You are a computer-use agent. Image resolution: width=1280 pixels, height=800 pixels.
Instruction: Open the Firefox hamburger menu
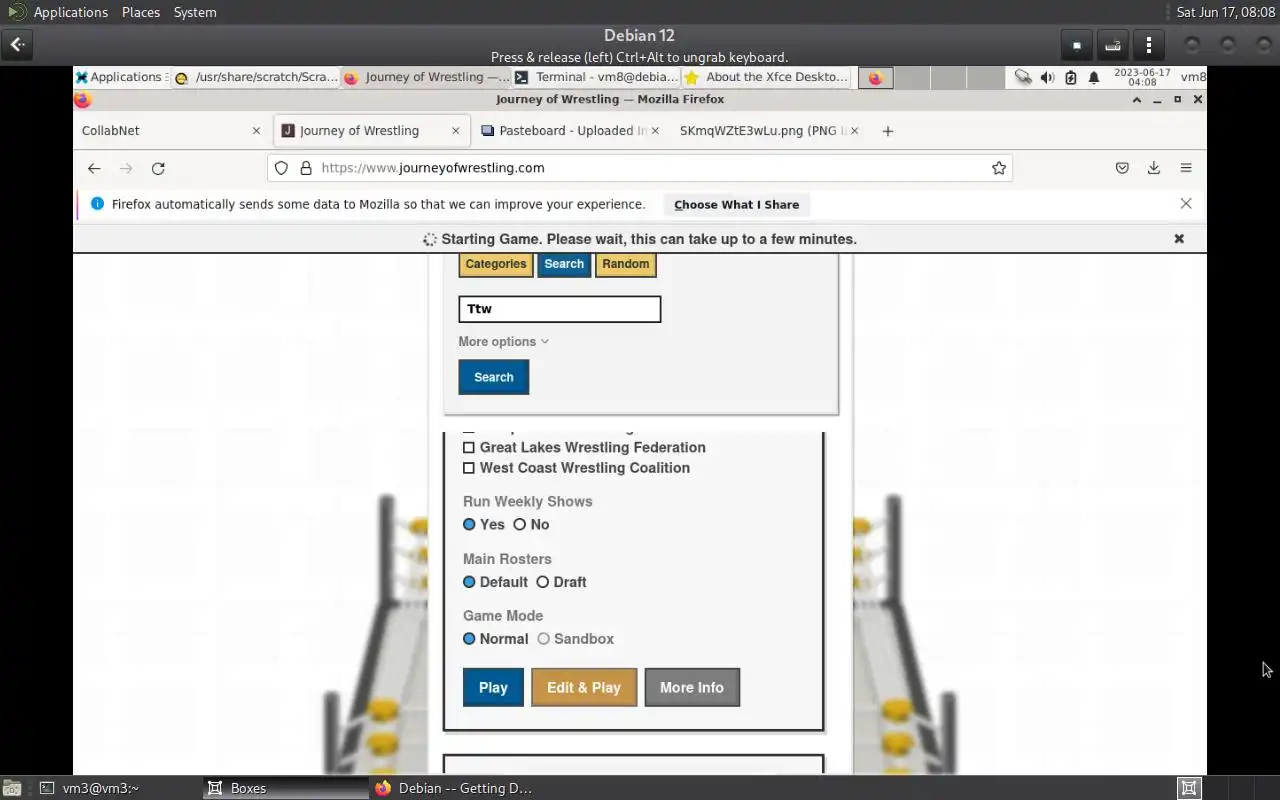click(x=1186, y=168)
